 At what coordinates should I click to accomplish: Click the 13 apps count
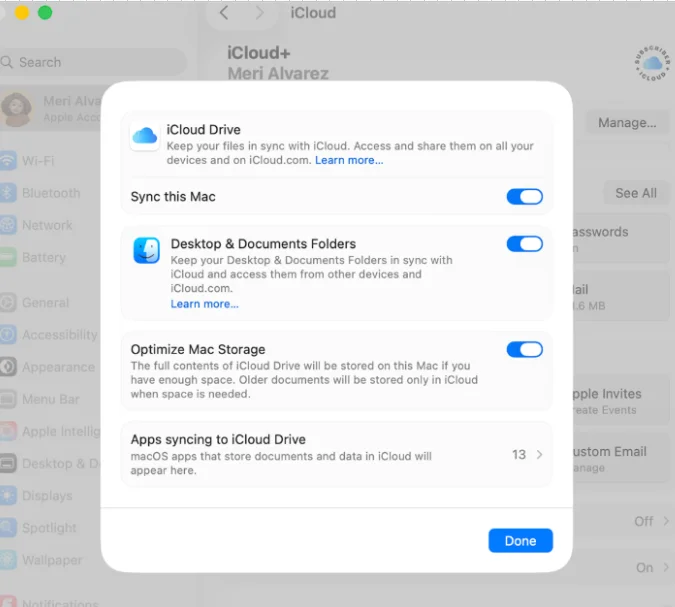point(519,455)
